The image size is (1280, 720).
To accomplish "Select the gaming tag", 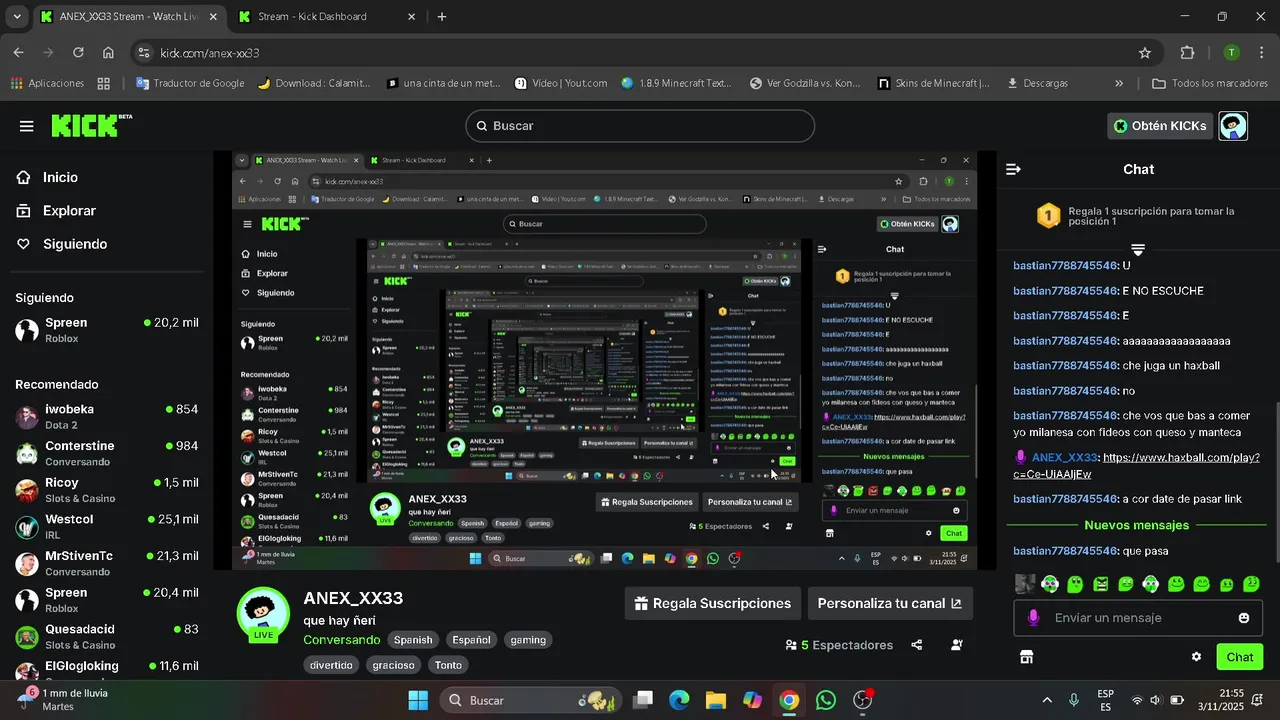I will point(528,640).
